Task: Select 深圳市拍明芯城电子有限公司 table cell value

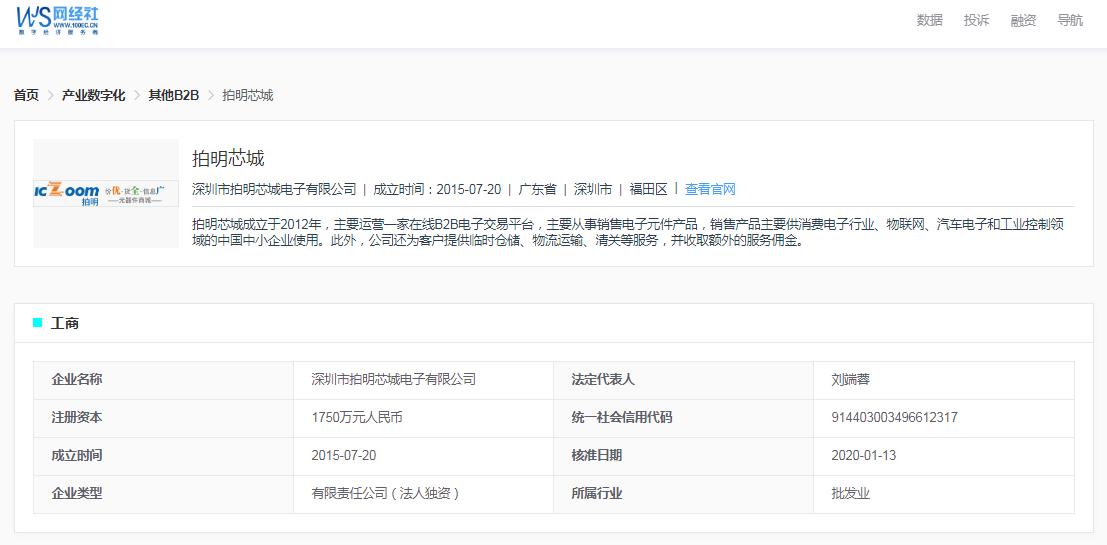Action: pyautogui.click(x=424, y=381)
